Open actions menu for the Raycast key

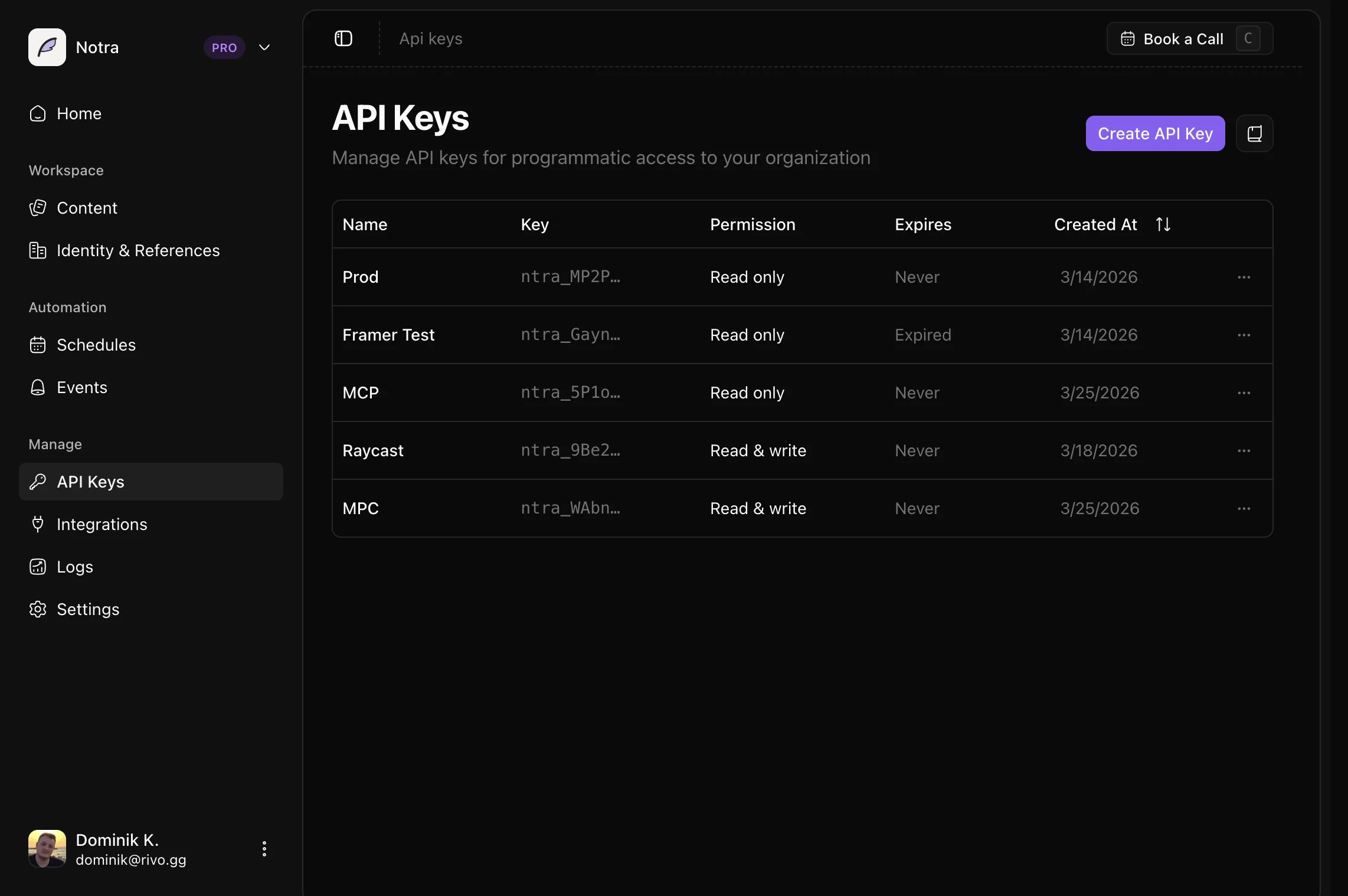coord(1244,451)
